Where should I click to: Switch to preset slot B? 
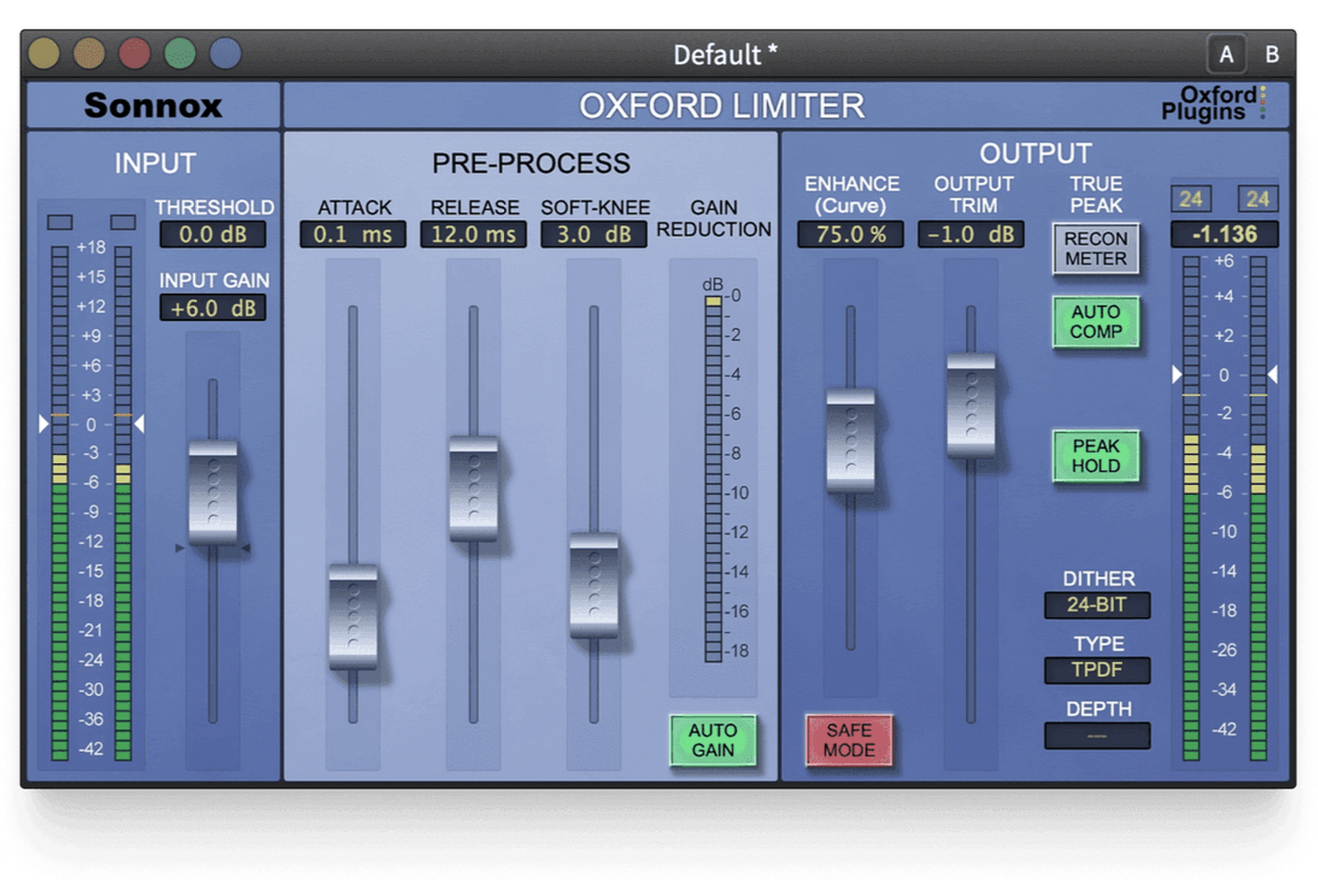(x=1272, y=55)
